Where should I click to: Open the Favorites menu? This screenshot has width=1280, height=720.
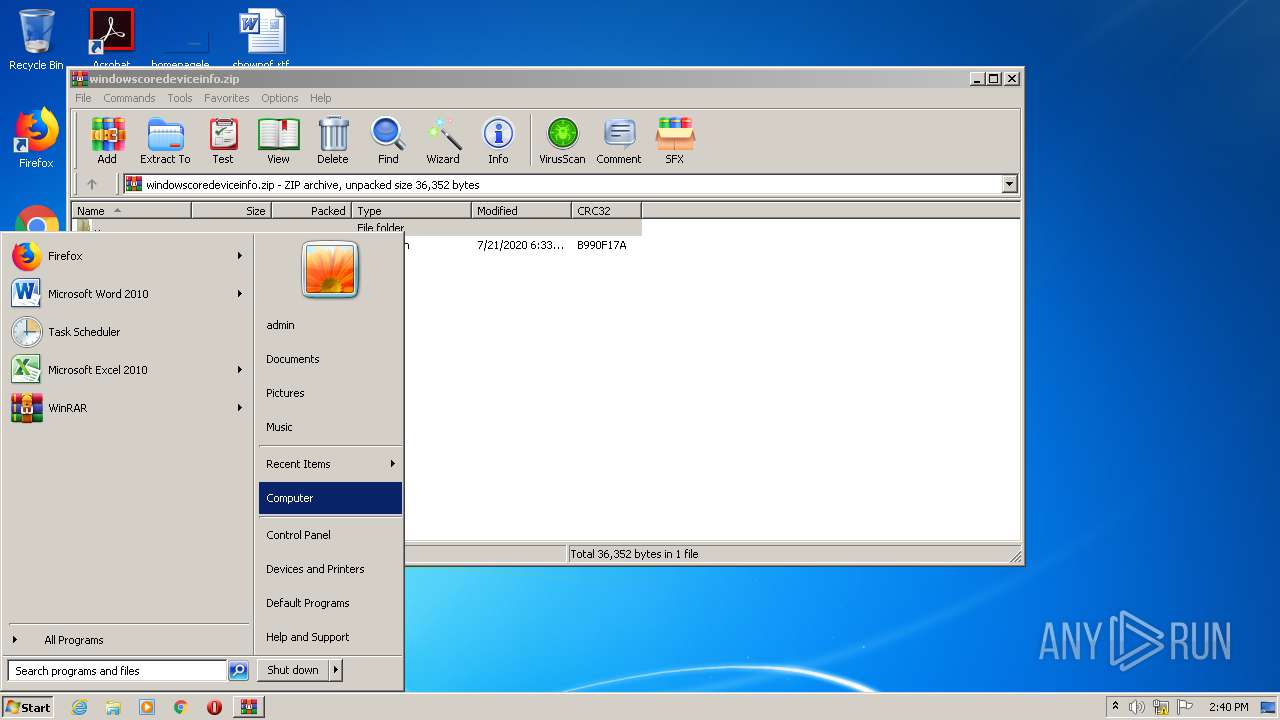pos(227,98)
